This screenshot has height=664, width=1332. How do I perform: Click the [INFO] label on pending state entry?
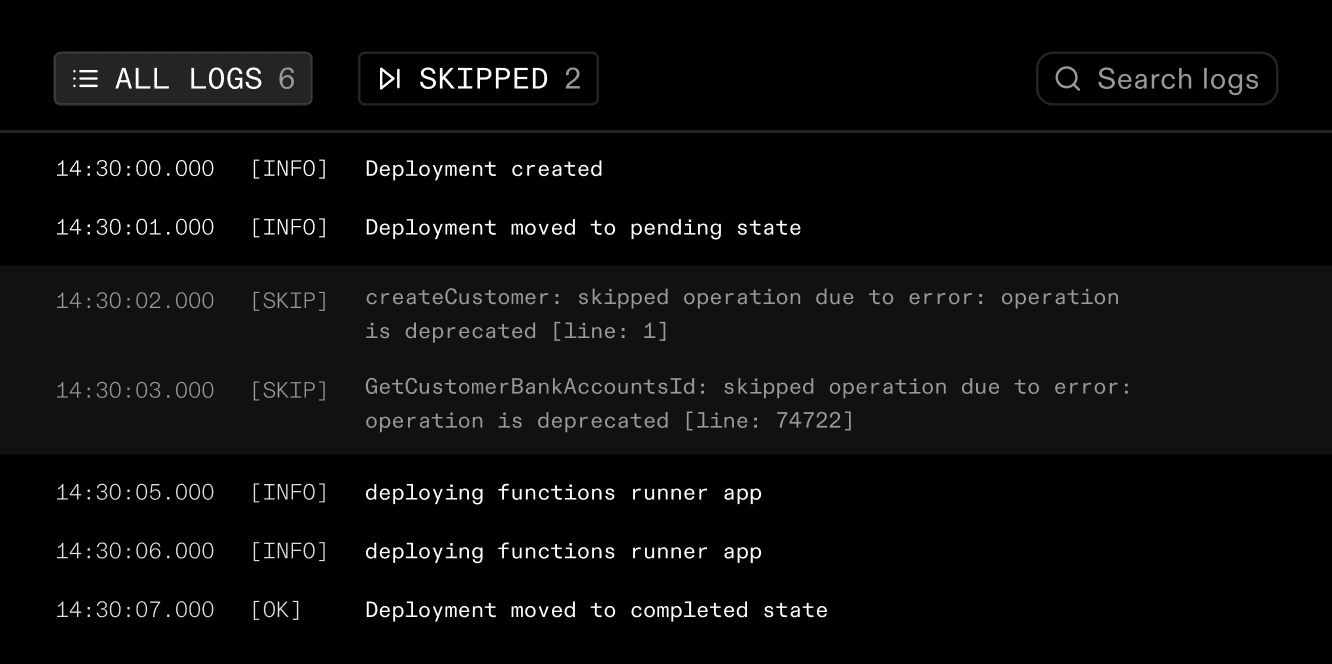pos(291,227)
